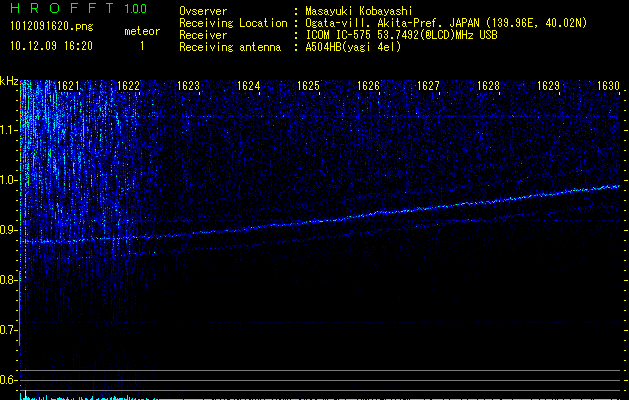Click the 1623 time marker
Viewport: 629px width, 400px height.
tap(188, 86)
